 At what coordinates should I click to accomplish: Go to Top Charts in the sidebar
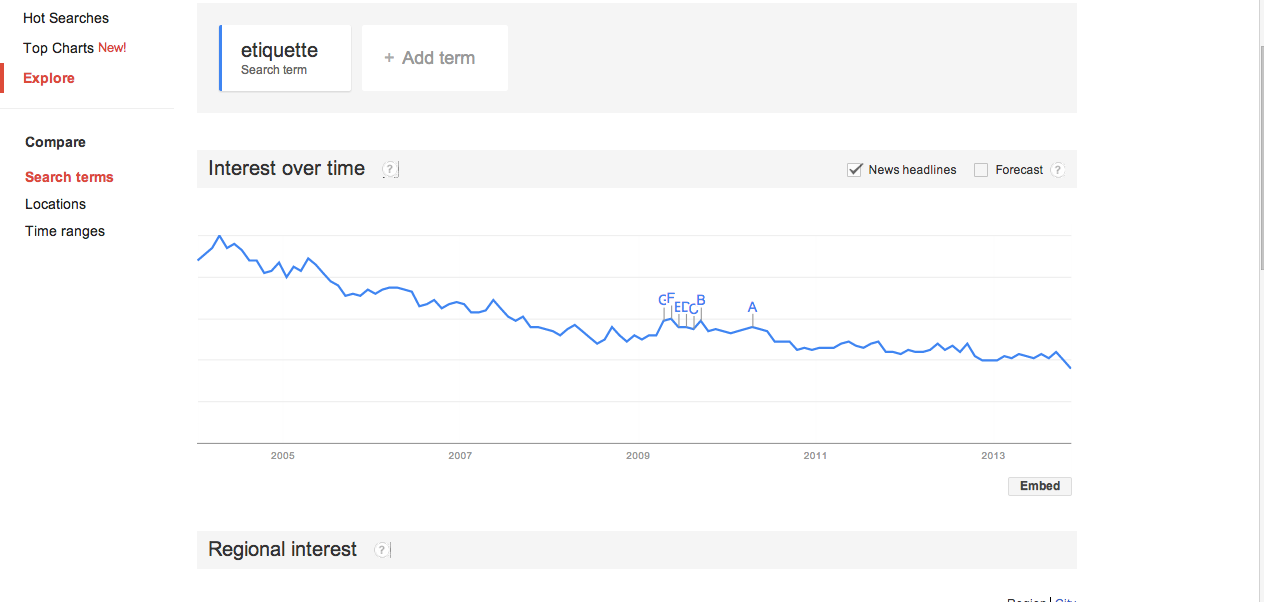coord(58,48)
